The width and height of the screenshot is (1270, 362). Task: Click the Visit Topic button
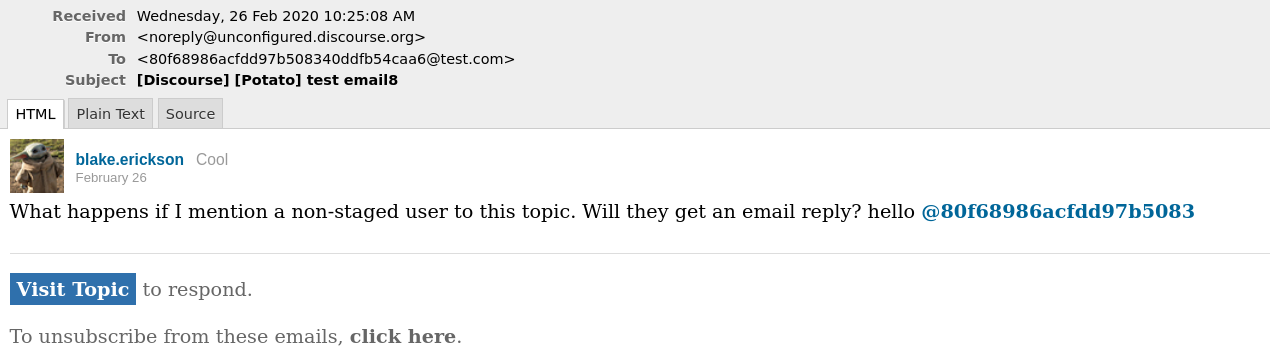point(73,290)
